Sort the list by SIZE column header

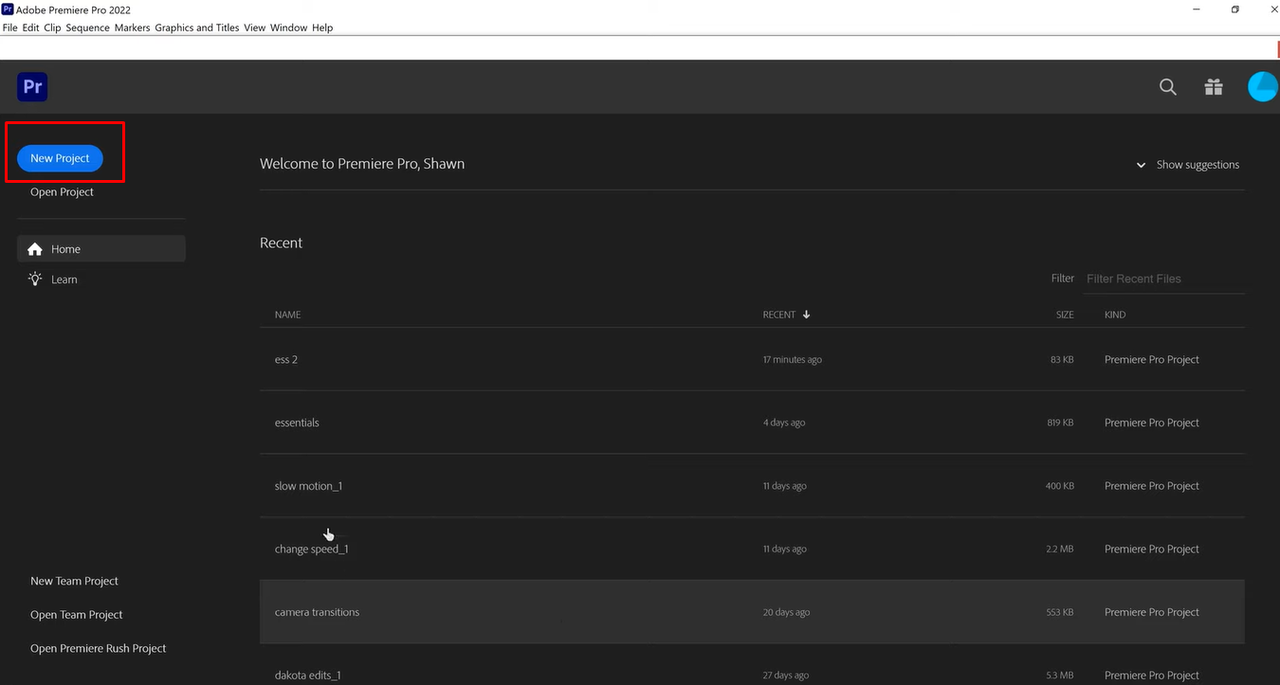point(1065,314)
